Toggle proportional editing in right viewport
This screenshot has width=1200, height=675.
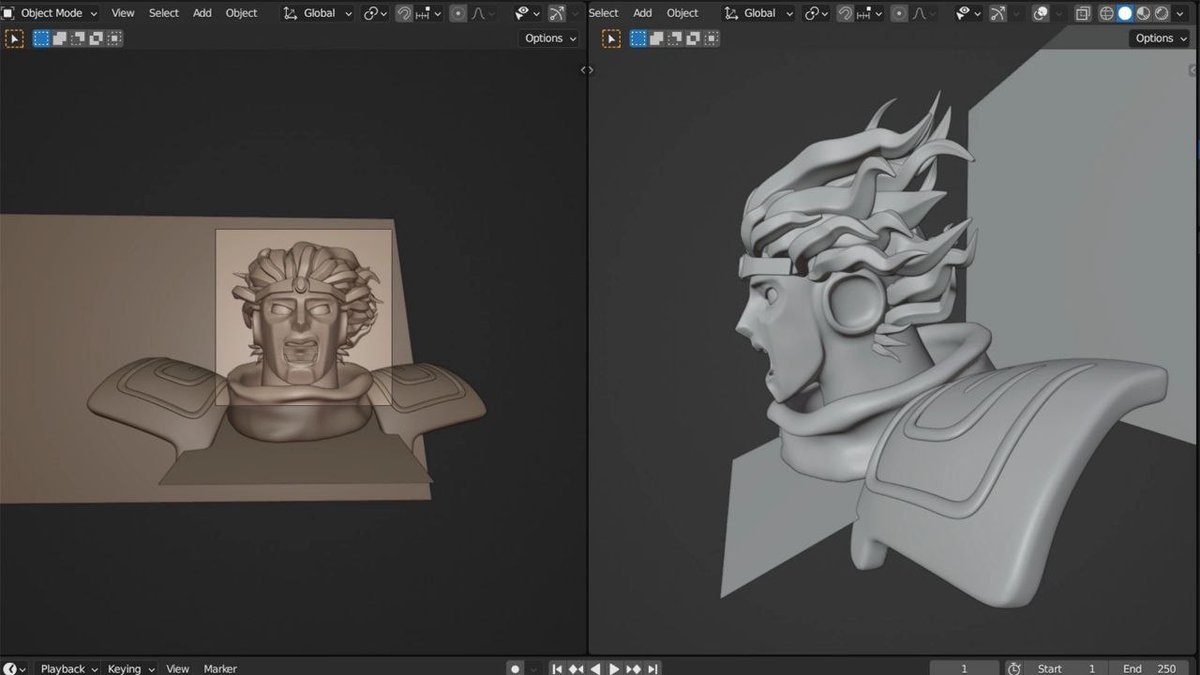tap(899, 13)
